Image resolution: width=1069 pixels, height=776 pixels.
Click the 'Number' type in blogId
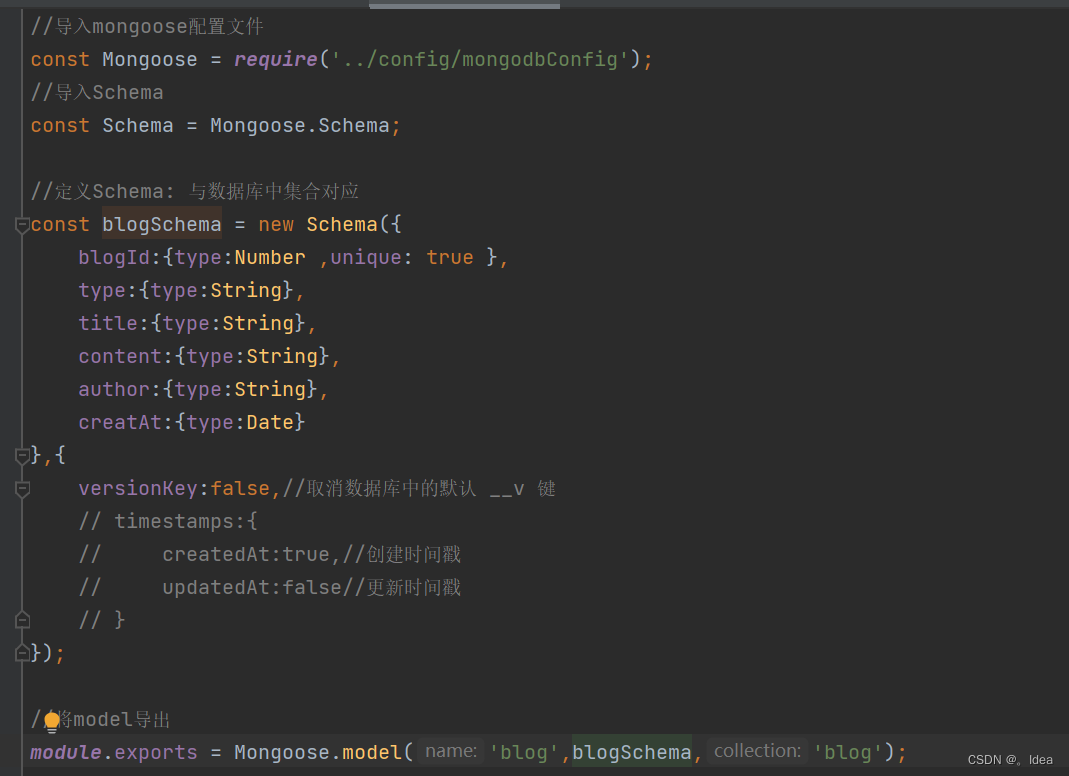point(270,258)
